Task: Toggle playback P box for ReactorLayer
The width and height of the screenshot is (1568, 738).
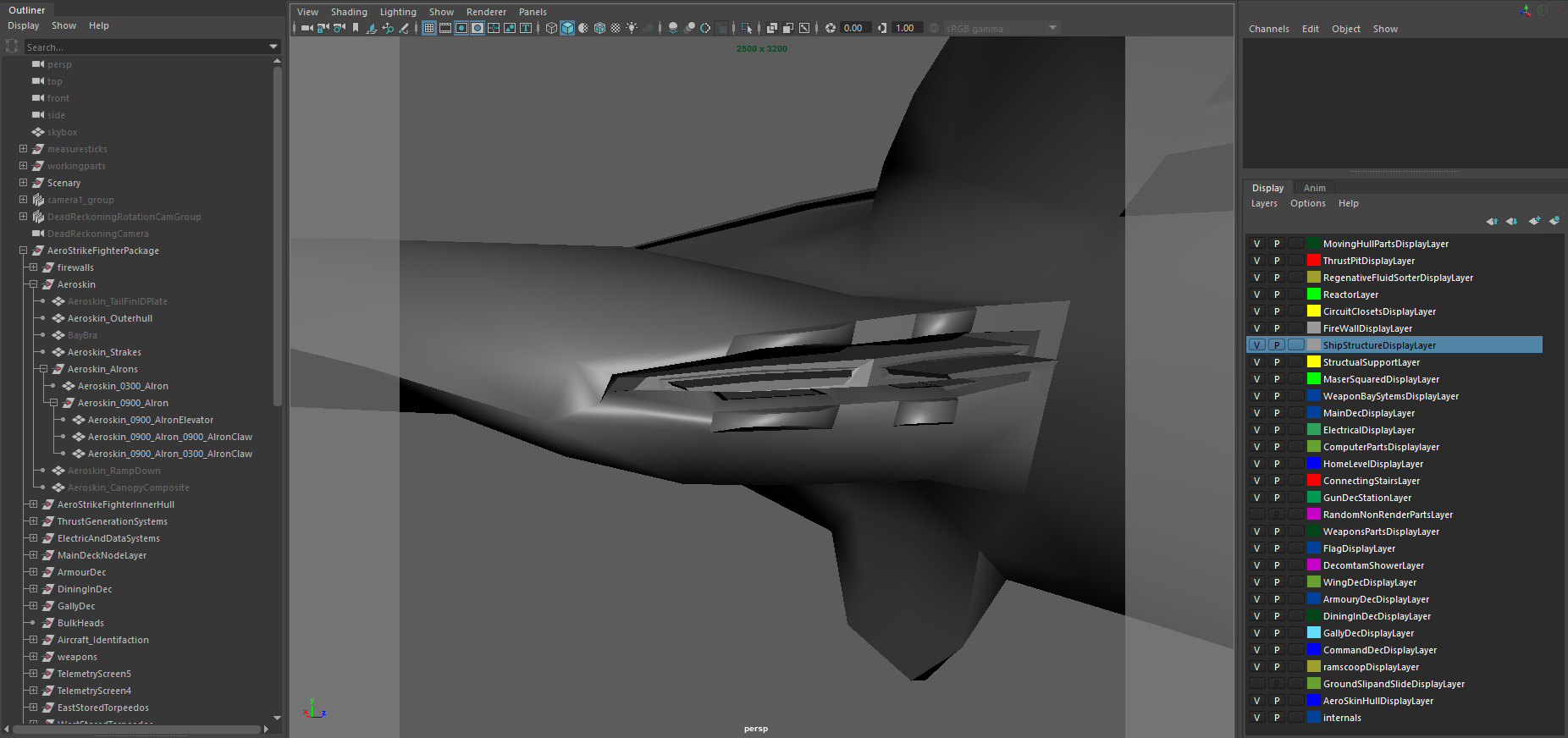Action: pos(1277,295)
